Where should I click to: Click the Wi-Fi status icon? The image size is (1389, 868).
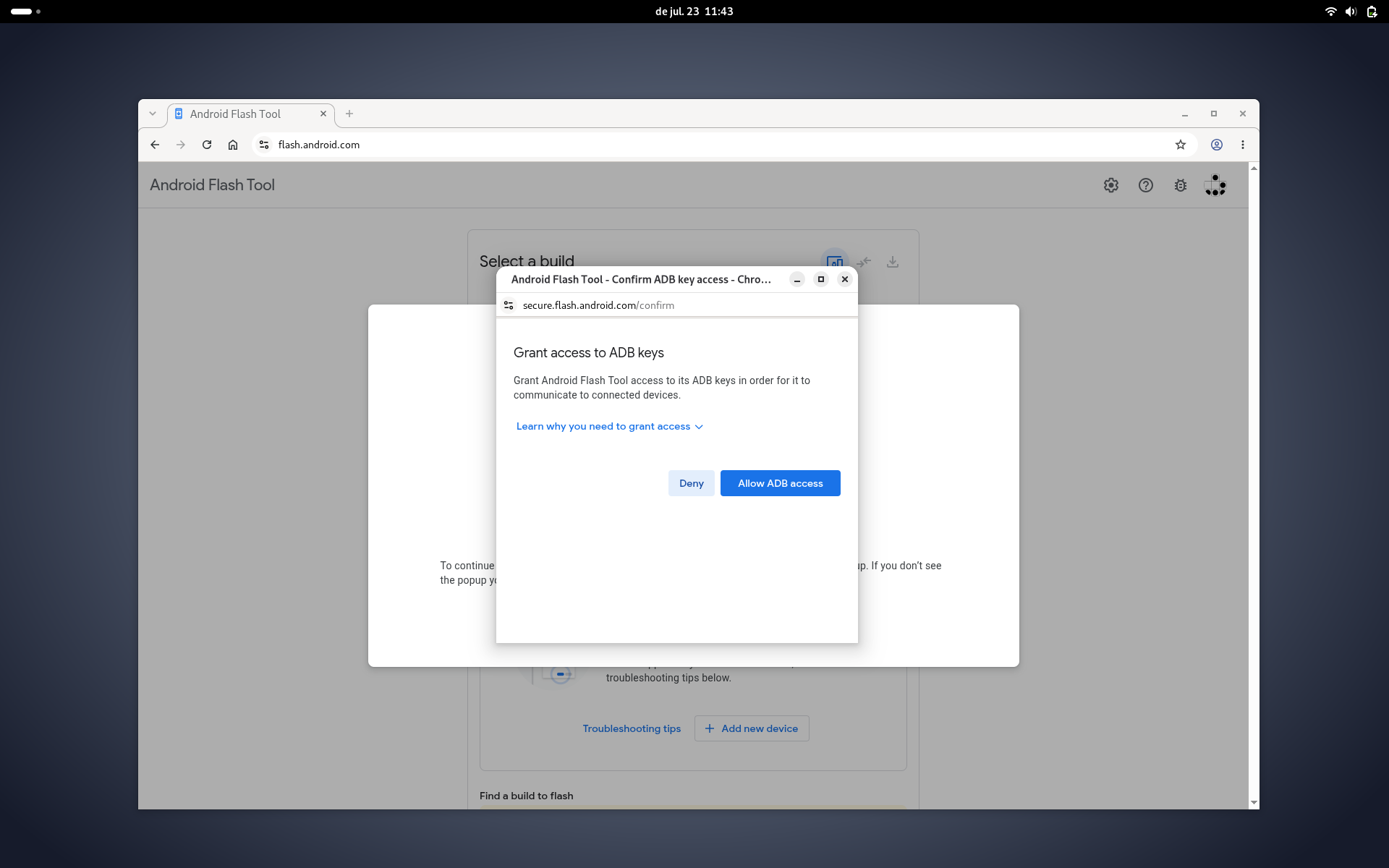1330,12
